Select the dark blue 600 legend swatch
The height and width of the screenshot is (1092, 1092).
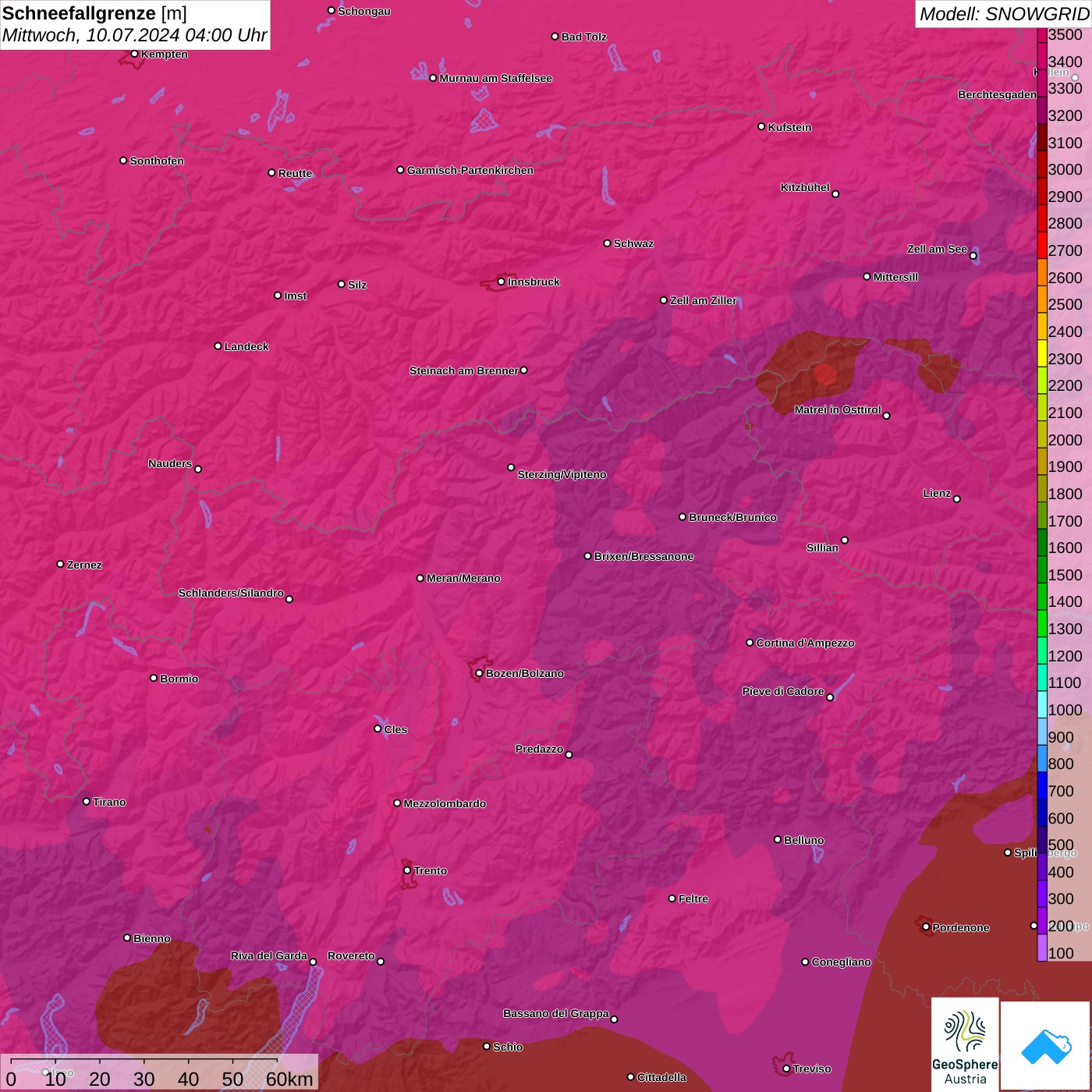point(1042,813)
